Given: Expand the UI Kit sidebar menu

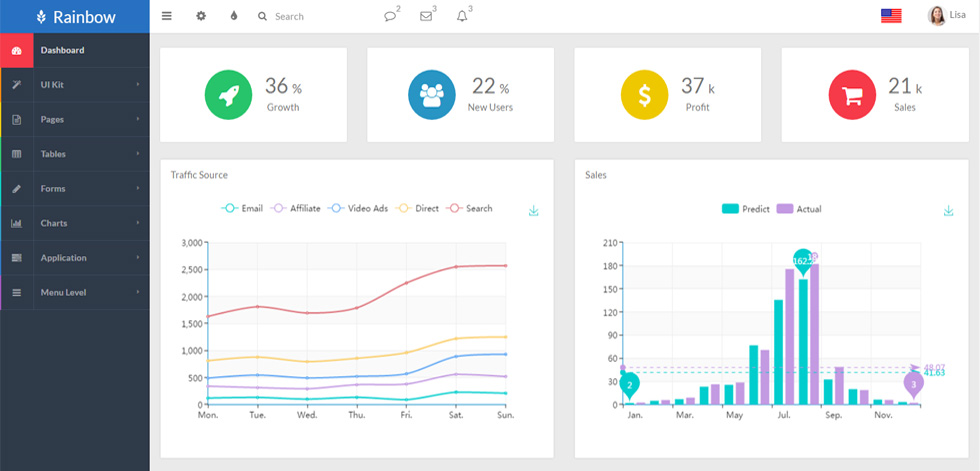Looking at the screenshot, I should click(75, 84).
